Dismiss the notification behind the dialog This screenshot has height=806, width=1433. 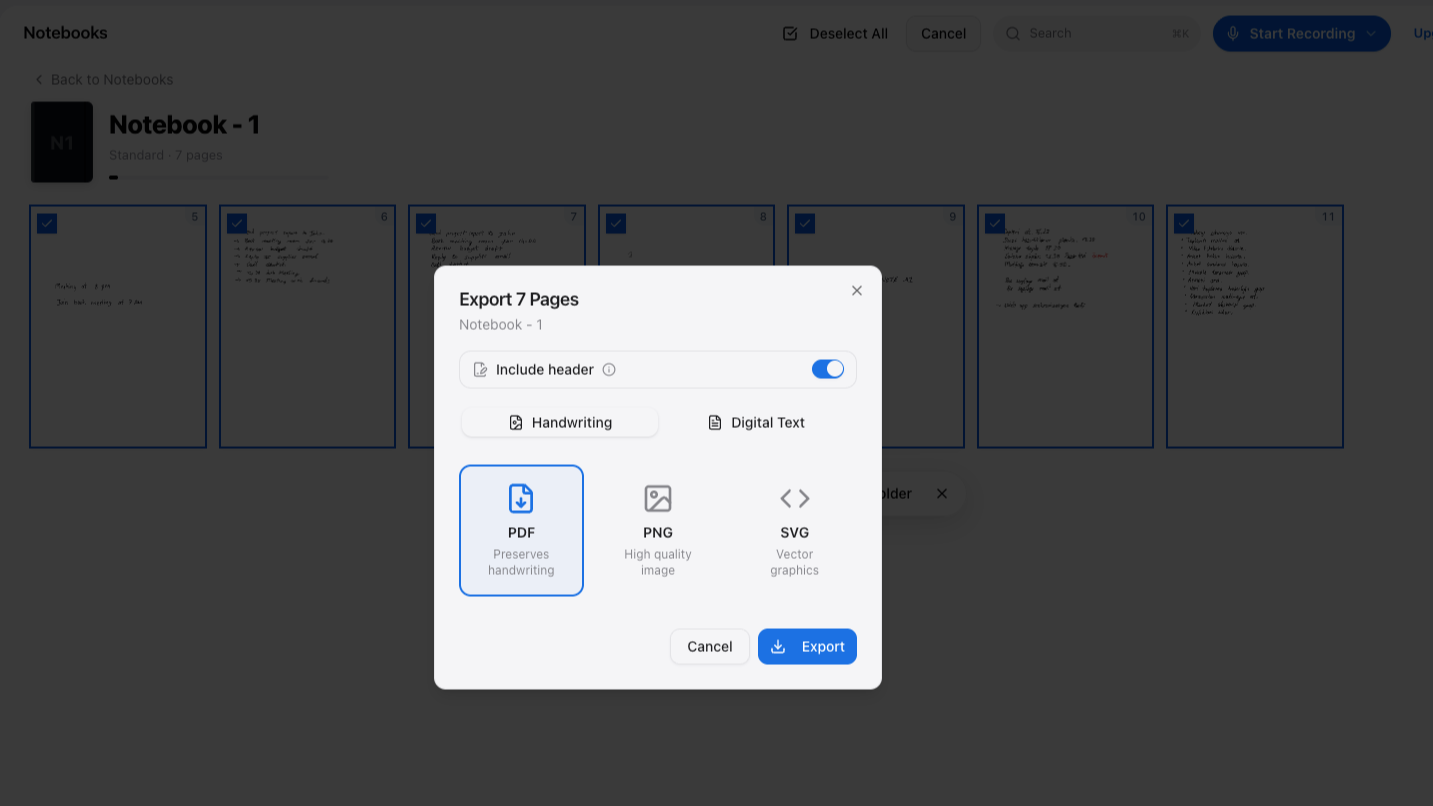point(941,494)
